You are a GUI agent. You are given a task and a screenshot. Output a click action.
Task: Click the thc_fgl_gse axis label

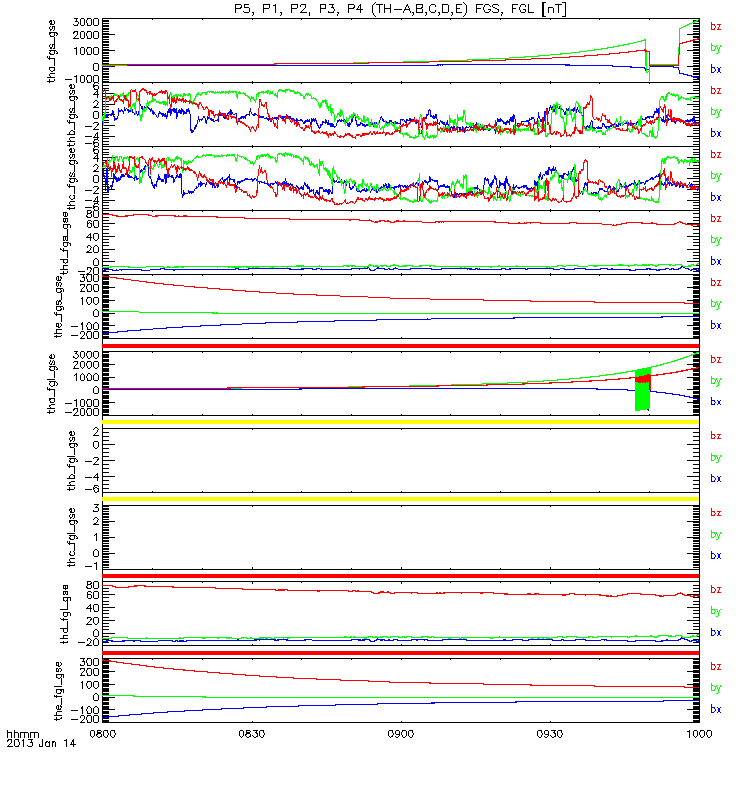point(71,537)
